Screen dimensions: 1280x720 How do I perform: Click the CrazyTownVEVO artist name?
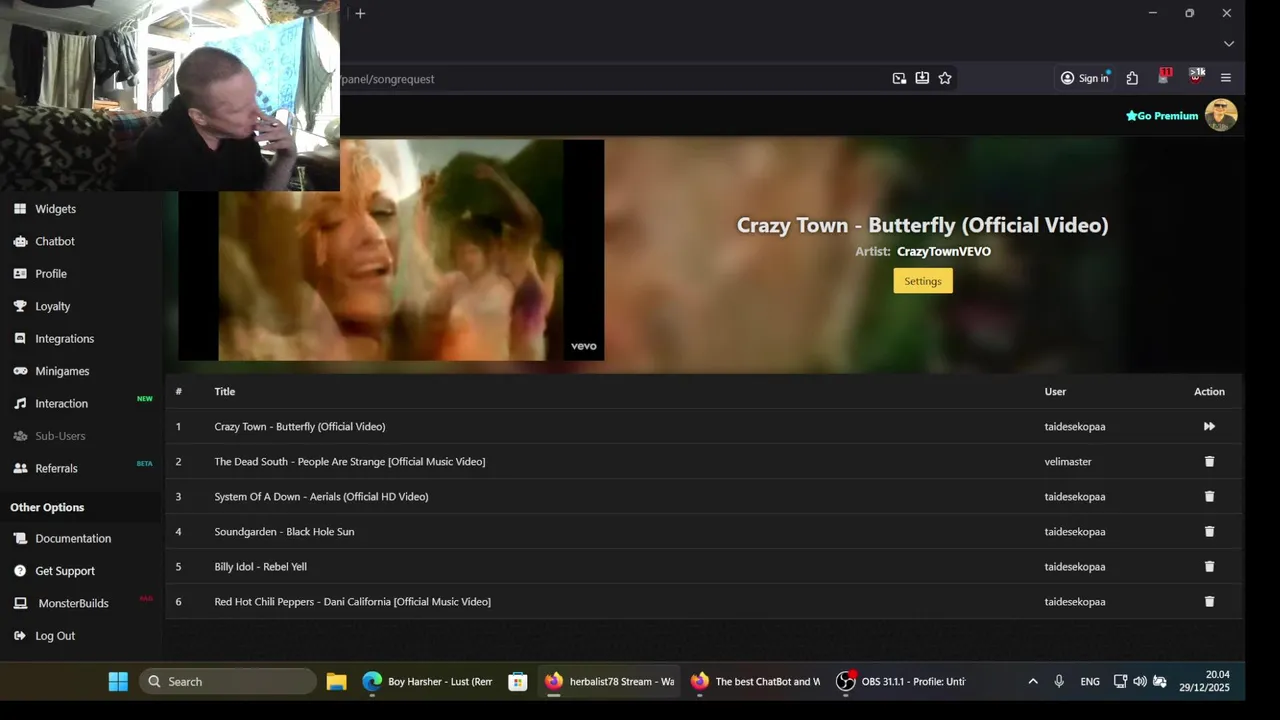coord(944,252)
